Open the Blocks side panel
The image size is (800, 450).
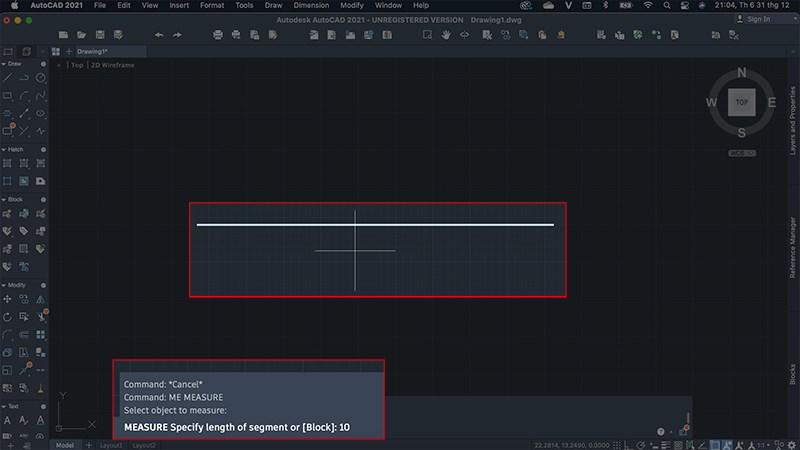coord(792,374)
